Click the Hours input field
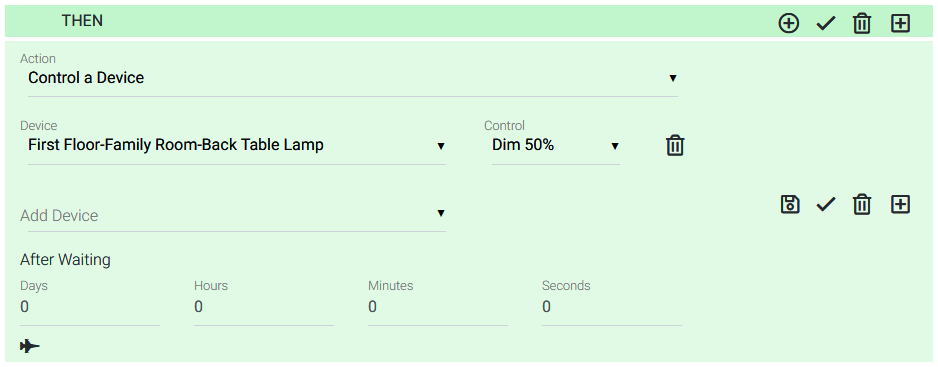 coord(264,307)
